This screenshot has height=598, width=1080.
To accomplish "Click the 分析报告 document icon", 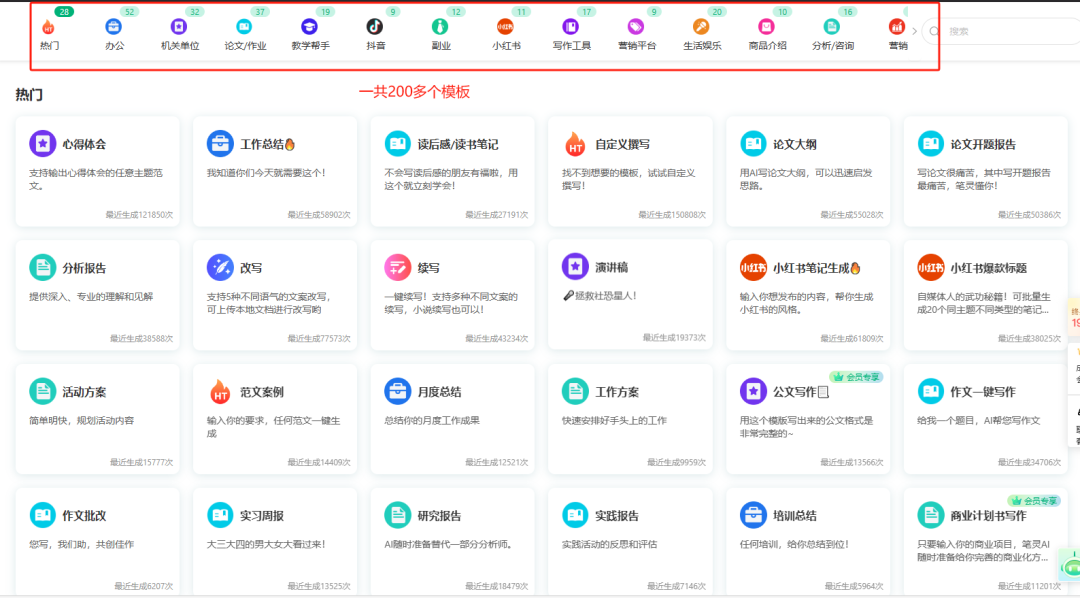I will (43, 267).
